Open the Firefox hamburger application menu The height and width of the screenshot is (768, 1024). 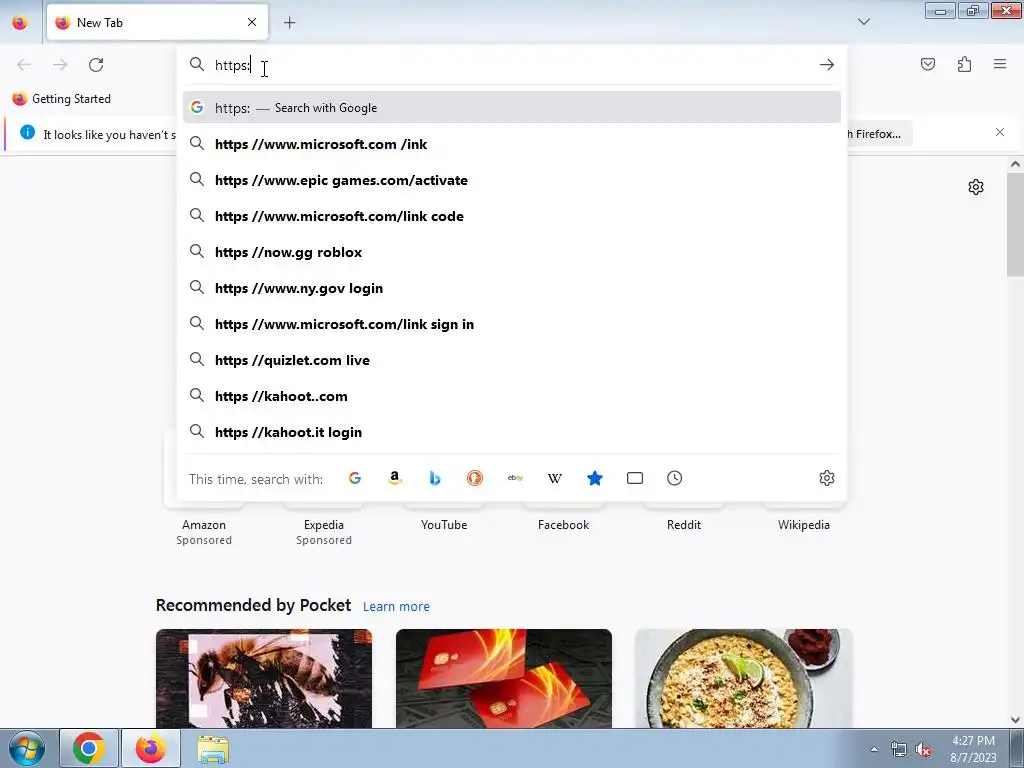[1000, 64]
